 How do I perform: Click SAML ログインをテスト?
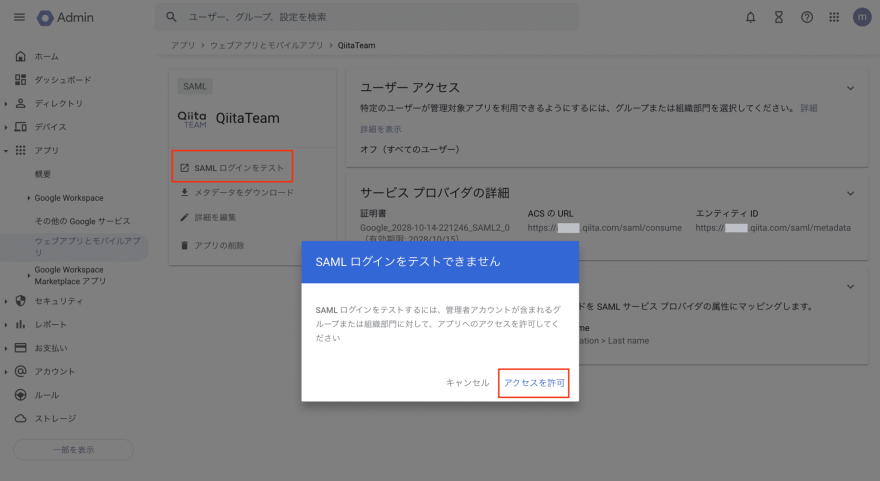click(239, 168)
